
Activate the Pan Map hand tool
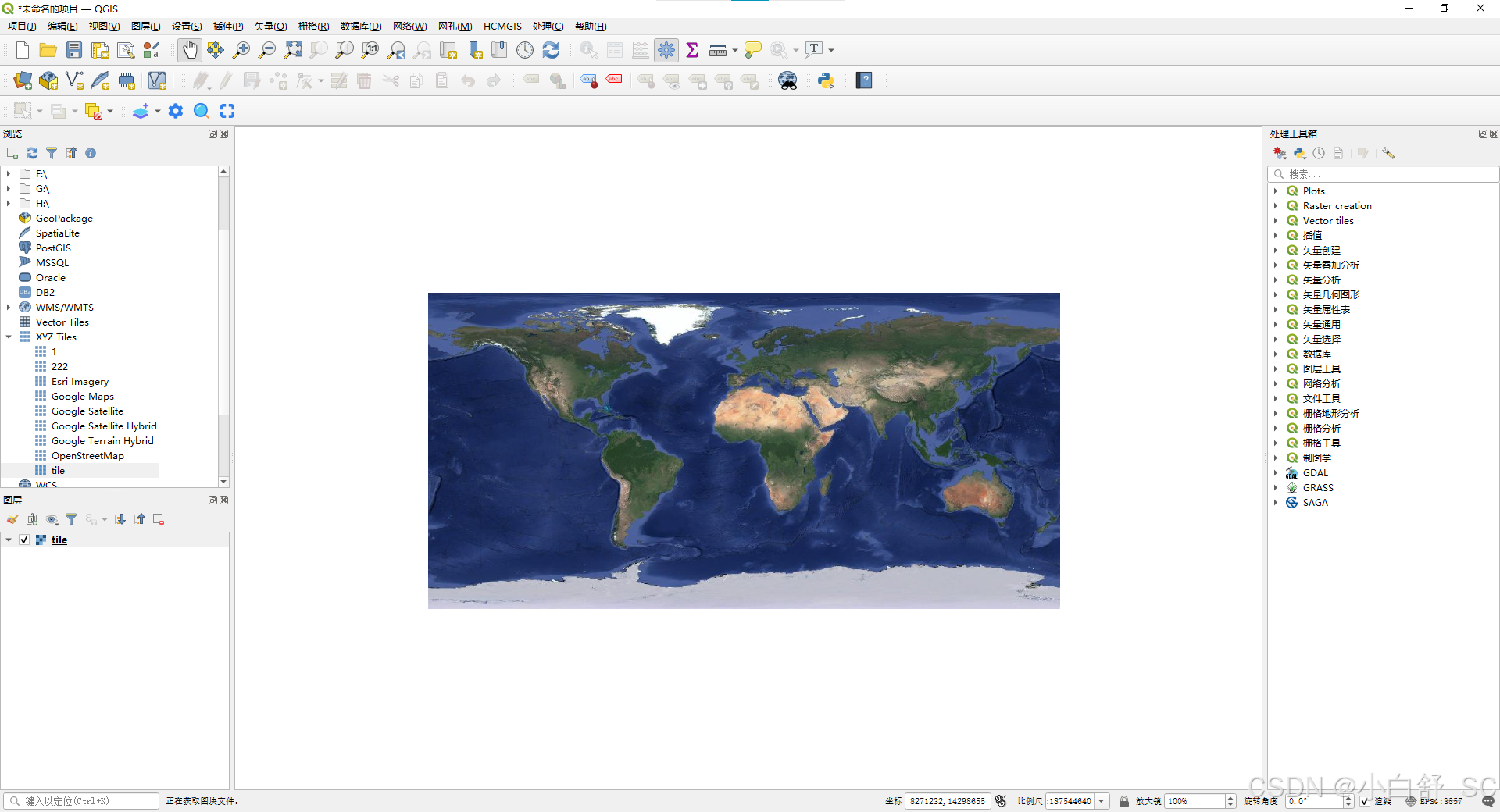190,50
